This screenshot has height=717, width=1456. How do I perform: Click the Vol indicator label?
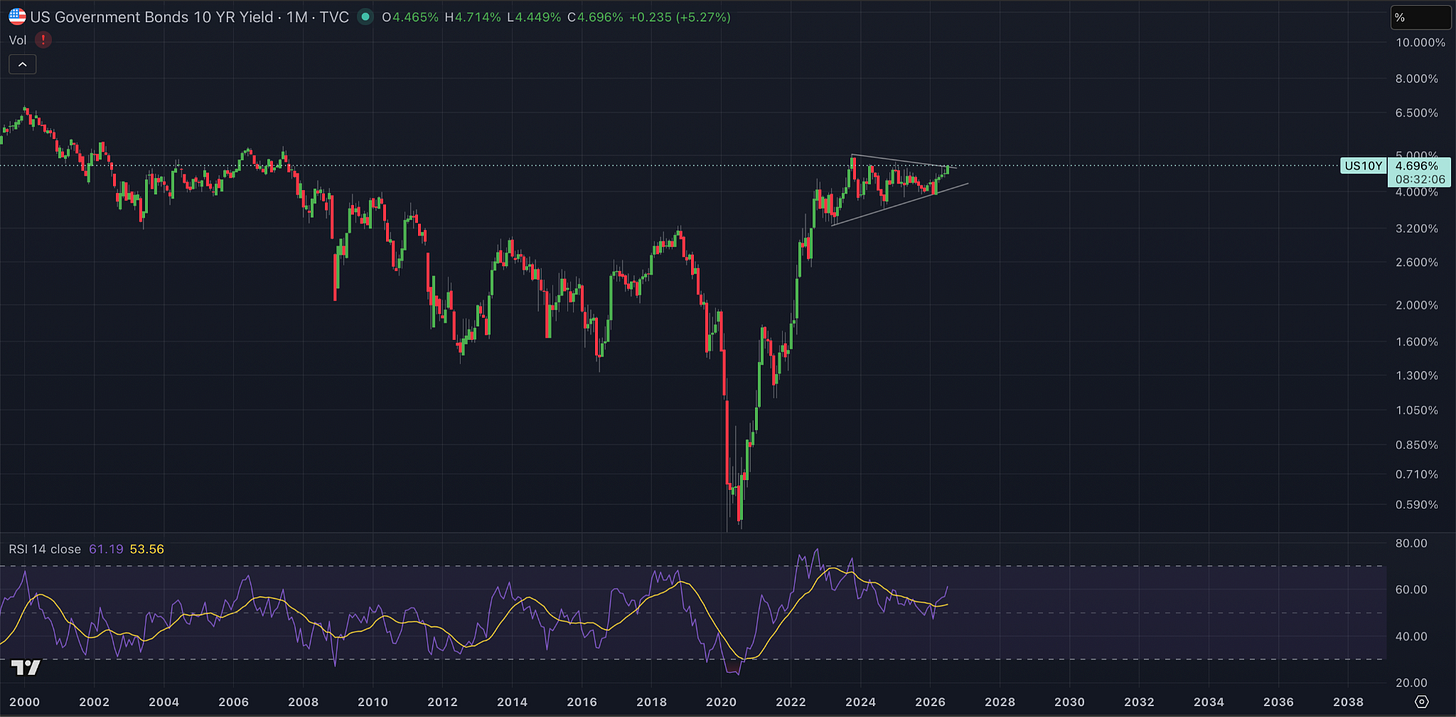tap(18, 40)
